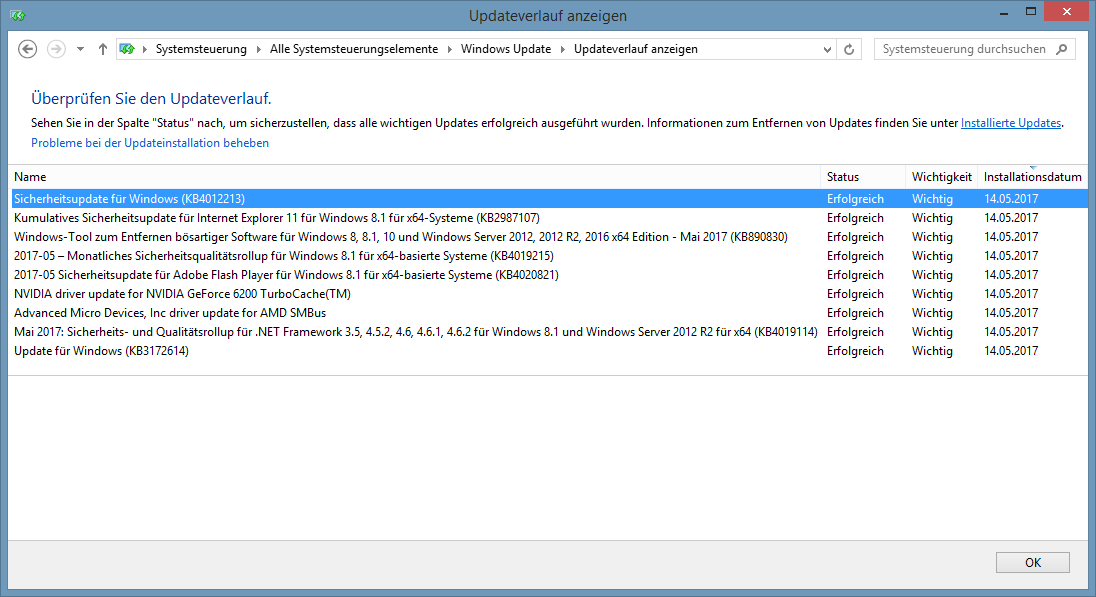1096x597 pixels.
Task: Close the Updateverlauf anzeigen window
Action: (1067, 12)
